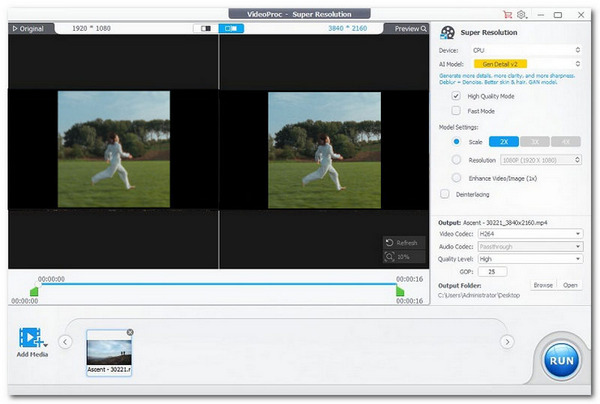Select the Resolution radio button
Image resolution: width=600 pixels, height=404 pixels.
456,160
